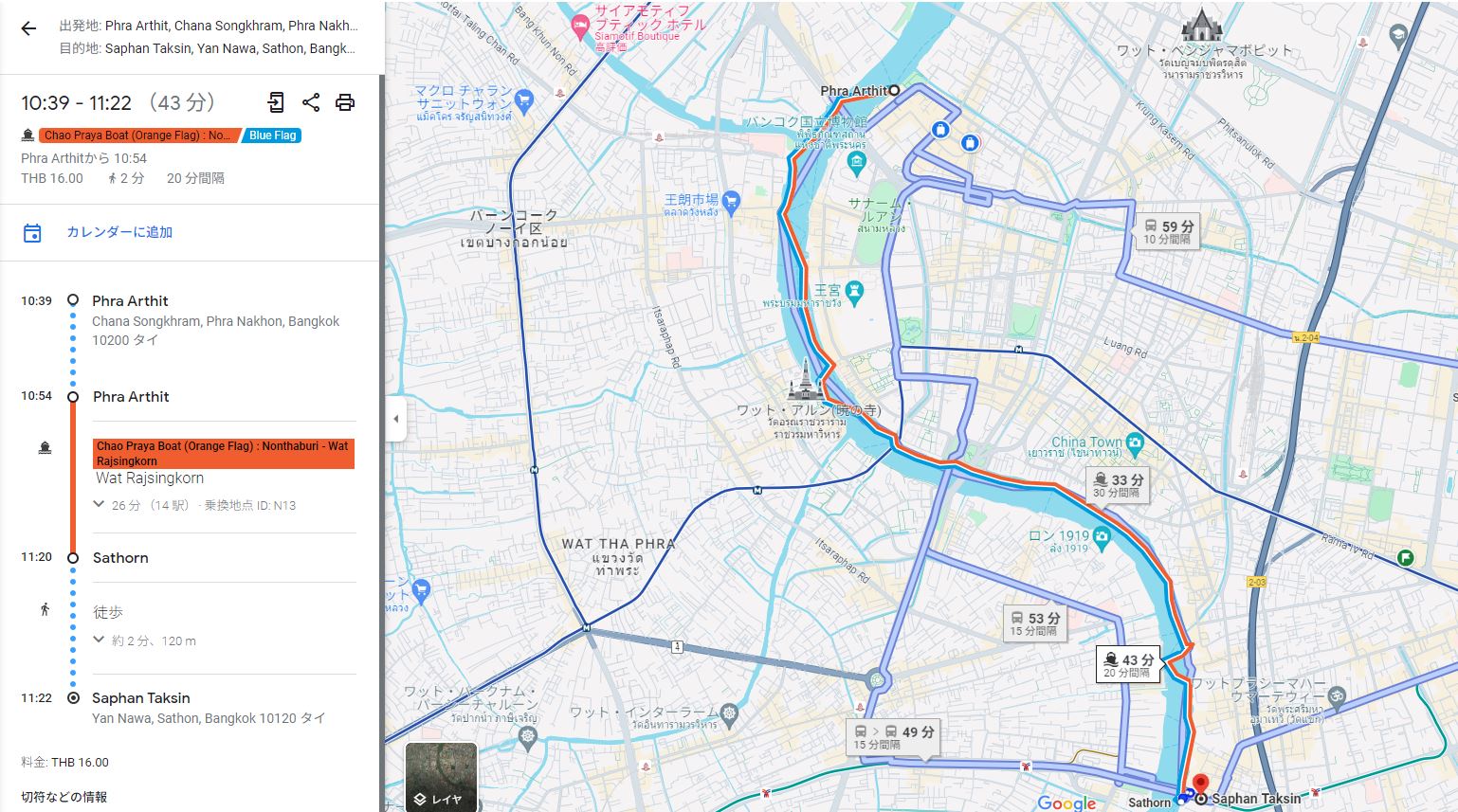Viewport: 1458px width, 812px height.
Task: Collapse the side panel with arrow handle
Action: coord(396,419)
